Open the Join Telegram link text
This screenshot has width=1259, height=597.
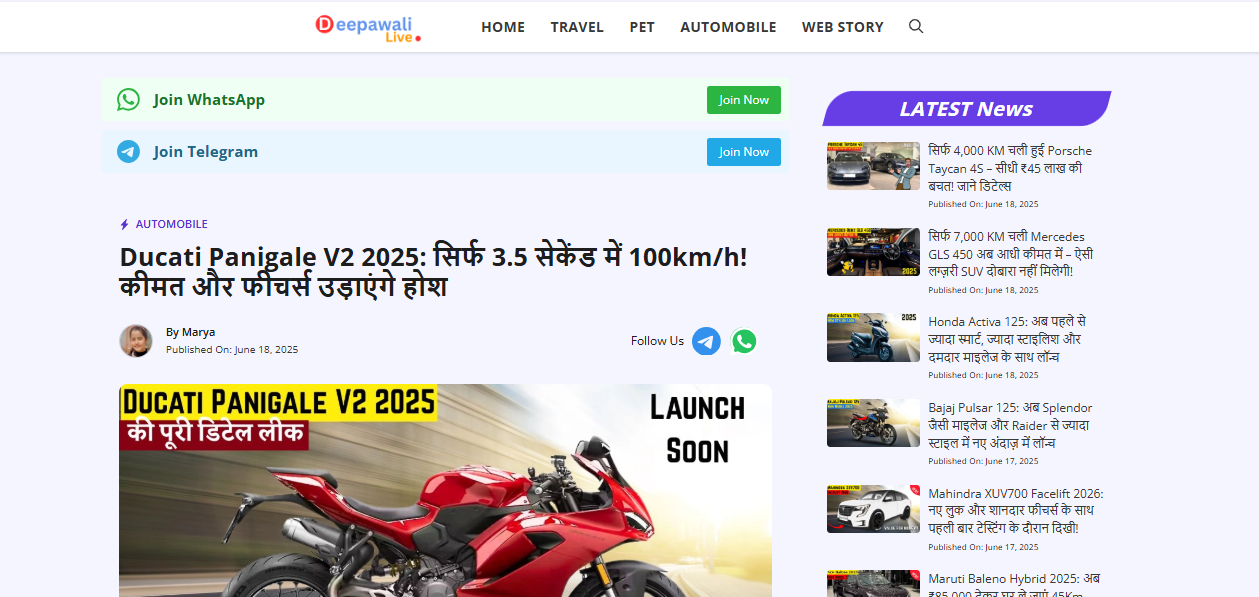(x=206, y=152)
